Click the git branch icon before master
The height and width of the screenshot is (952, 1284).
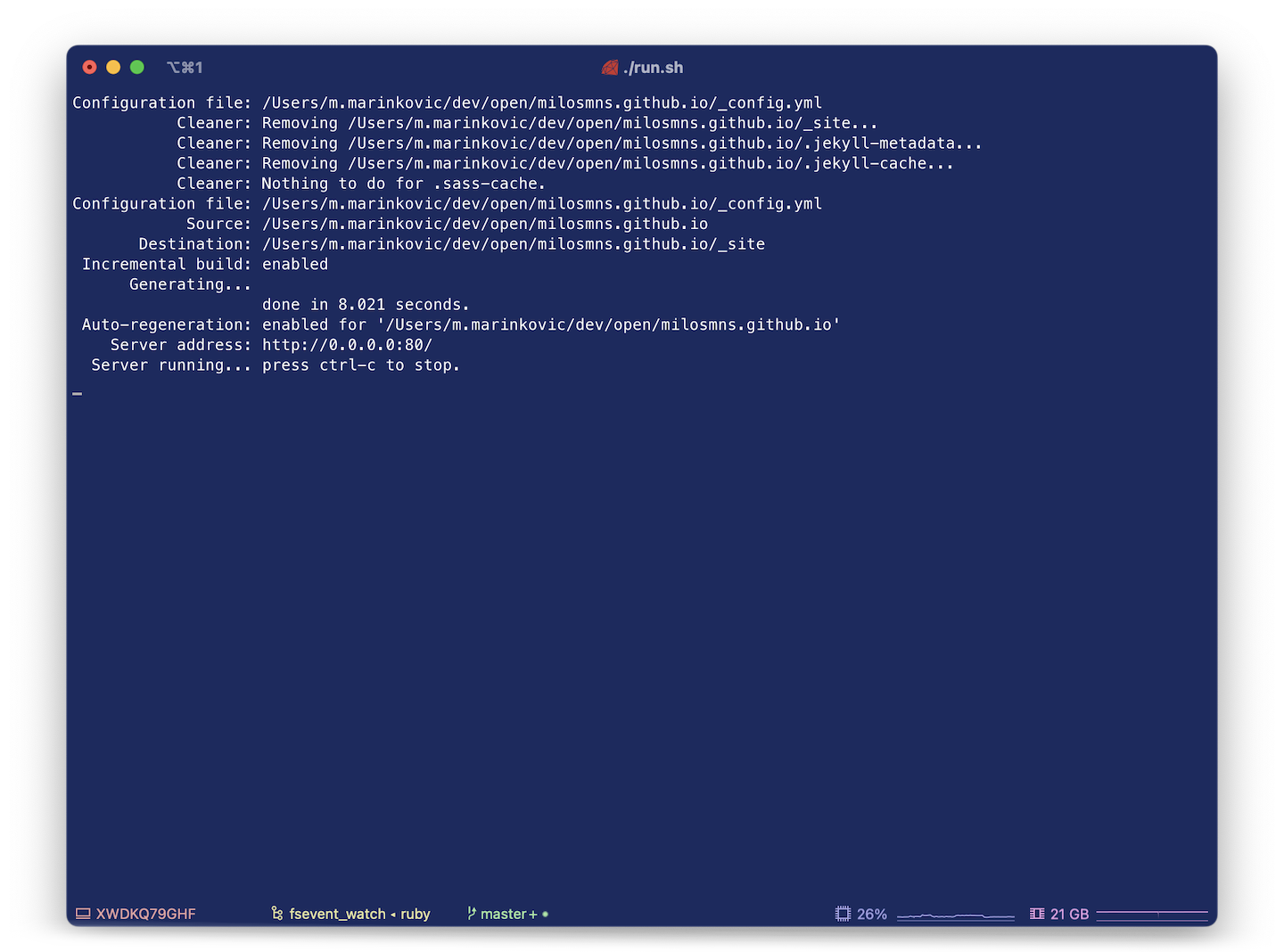click(x=472, y=914)
